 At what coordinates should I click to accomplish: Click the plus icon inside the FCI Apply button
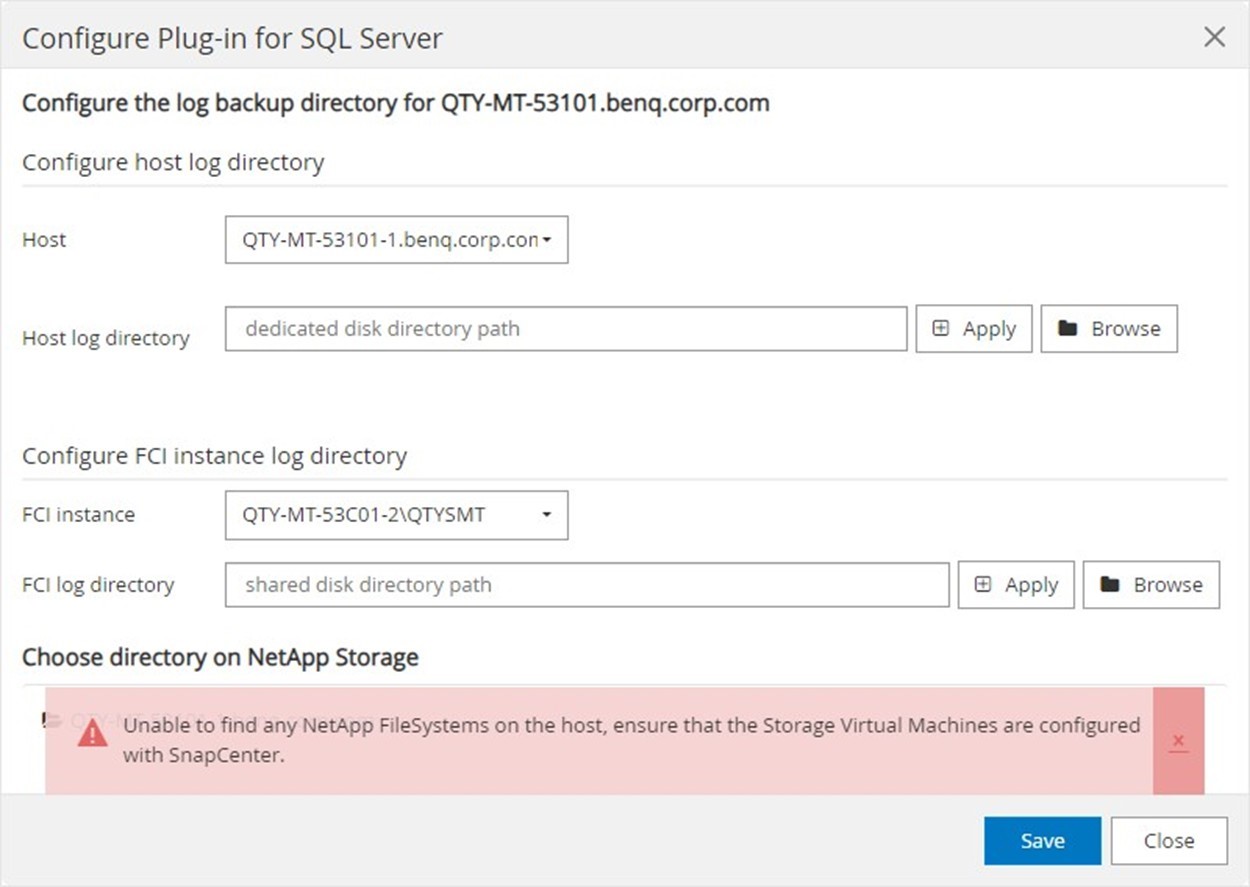983,585
